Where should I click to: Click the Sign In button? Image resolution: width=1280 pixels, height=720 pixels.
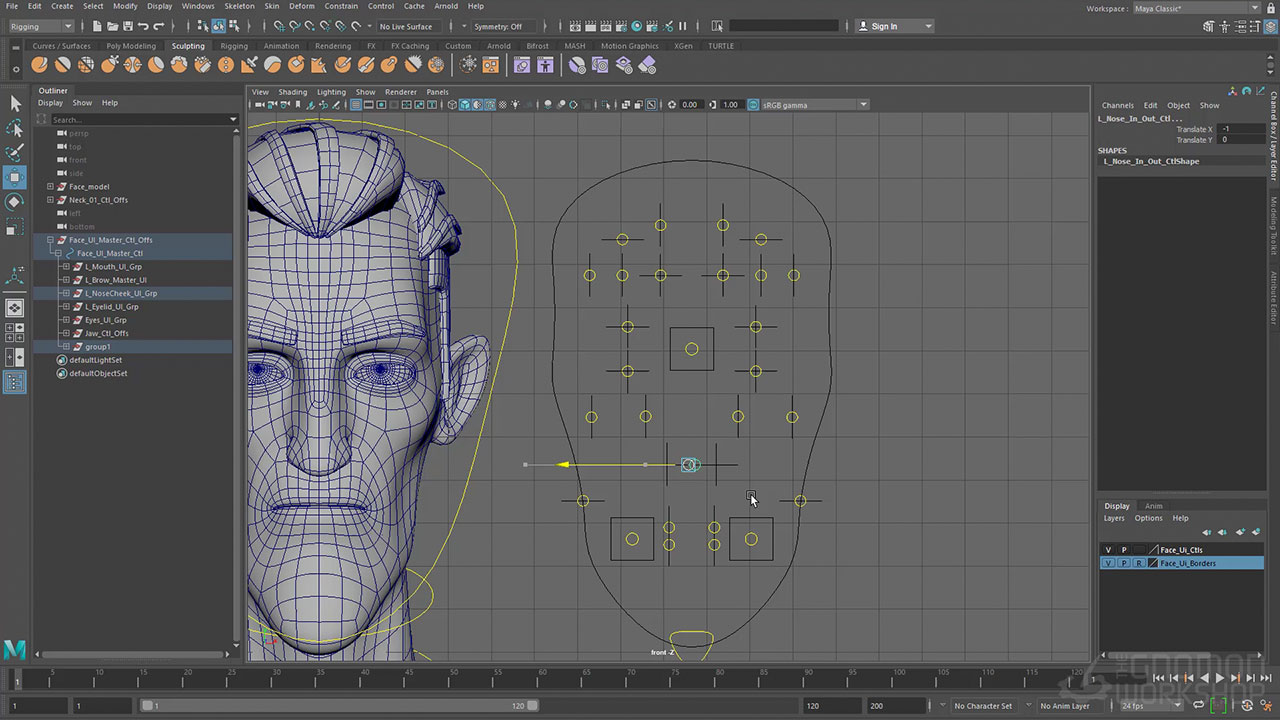point(884,26)
